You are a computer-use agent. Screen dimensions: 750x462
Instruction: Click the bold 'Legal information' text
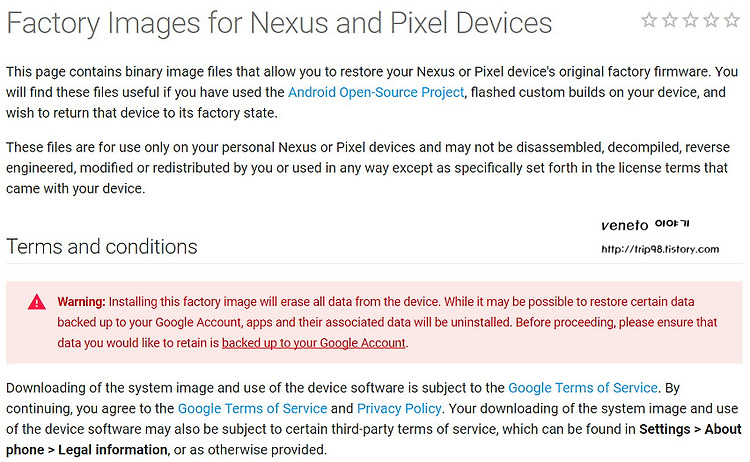(113, 450)
